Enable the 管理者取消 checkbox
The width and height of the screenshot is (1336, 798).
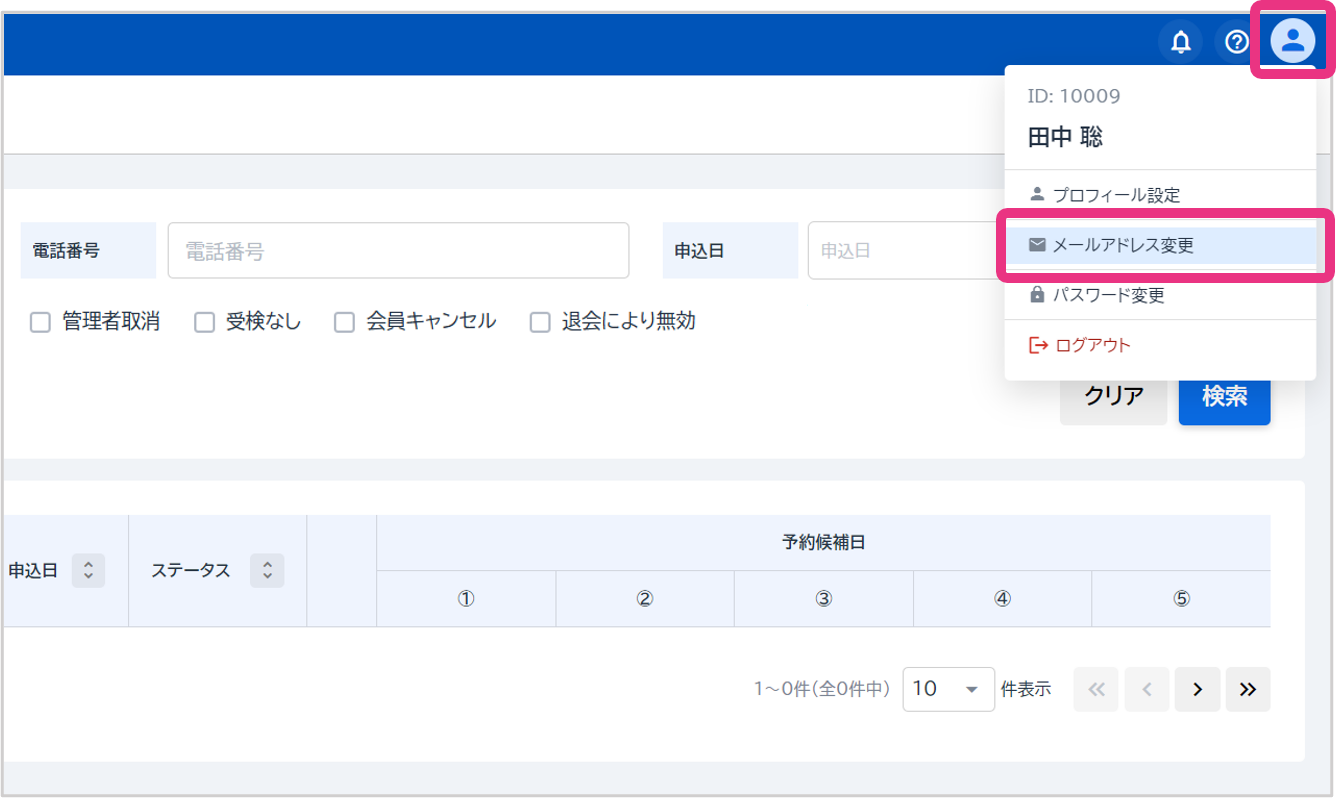(41, 322)
